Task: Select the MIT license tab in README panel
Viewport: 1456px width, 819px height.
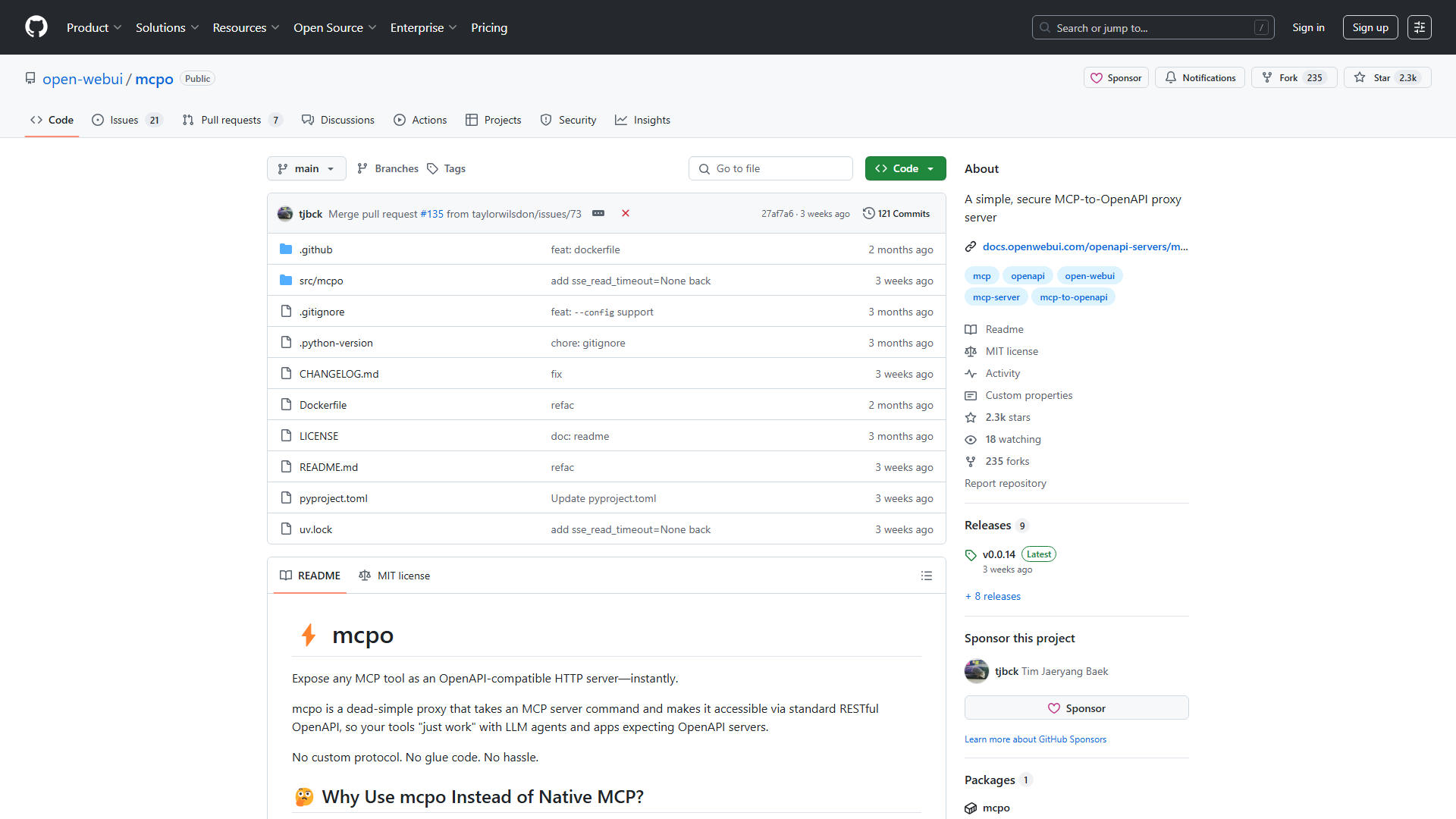Action: tap(394, 576)
